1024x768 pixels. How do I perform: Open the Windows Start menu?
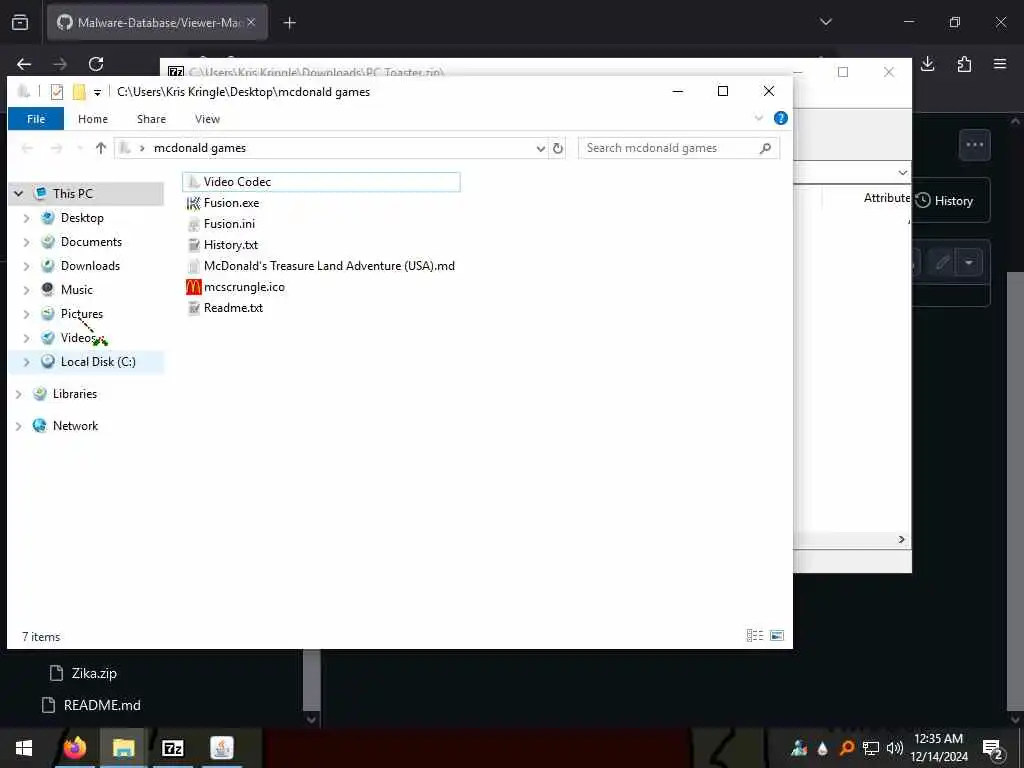point(24,748)
